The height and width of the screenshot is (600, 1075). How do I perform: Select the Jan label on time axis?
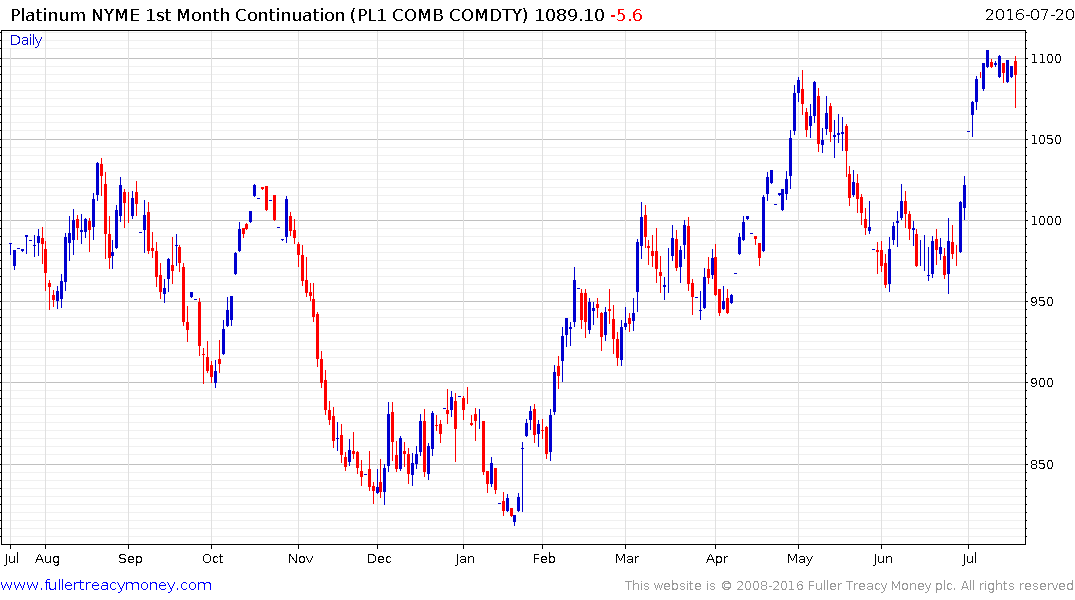tap(465, 559)
